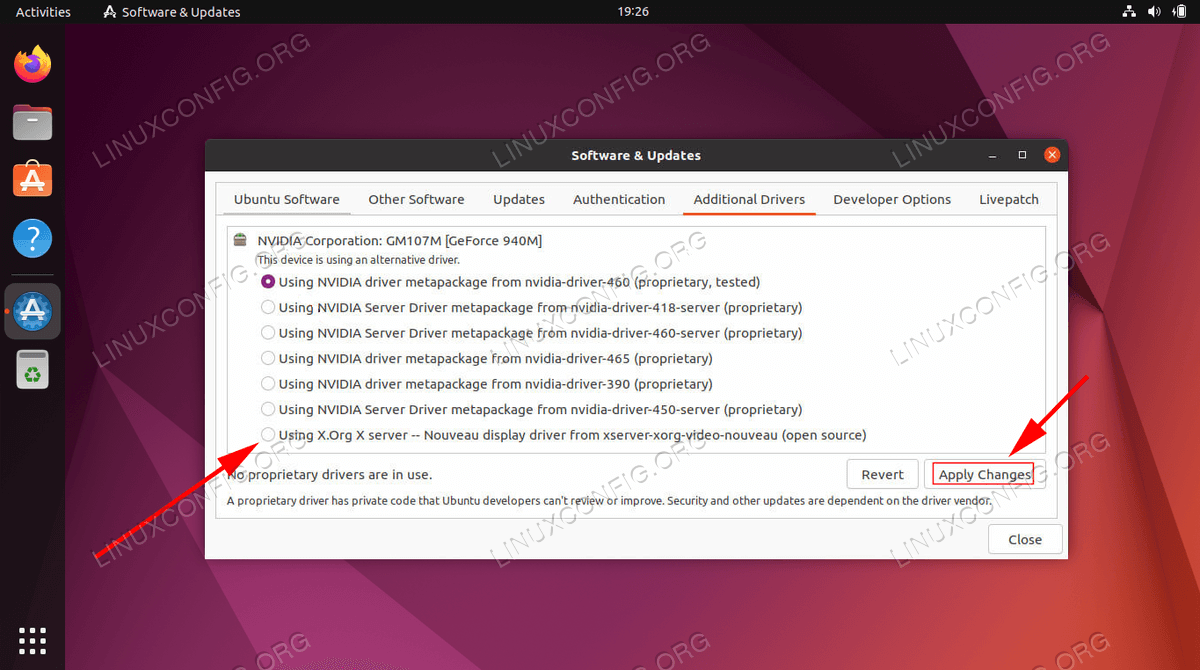Close the dialog with Close button

[x=1025, y=539]
